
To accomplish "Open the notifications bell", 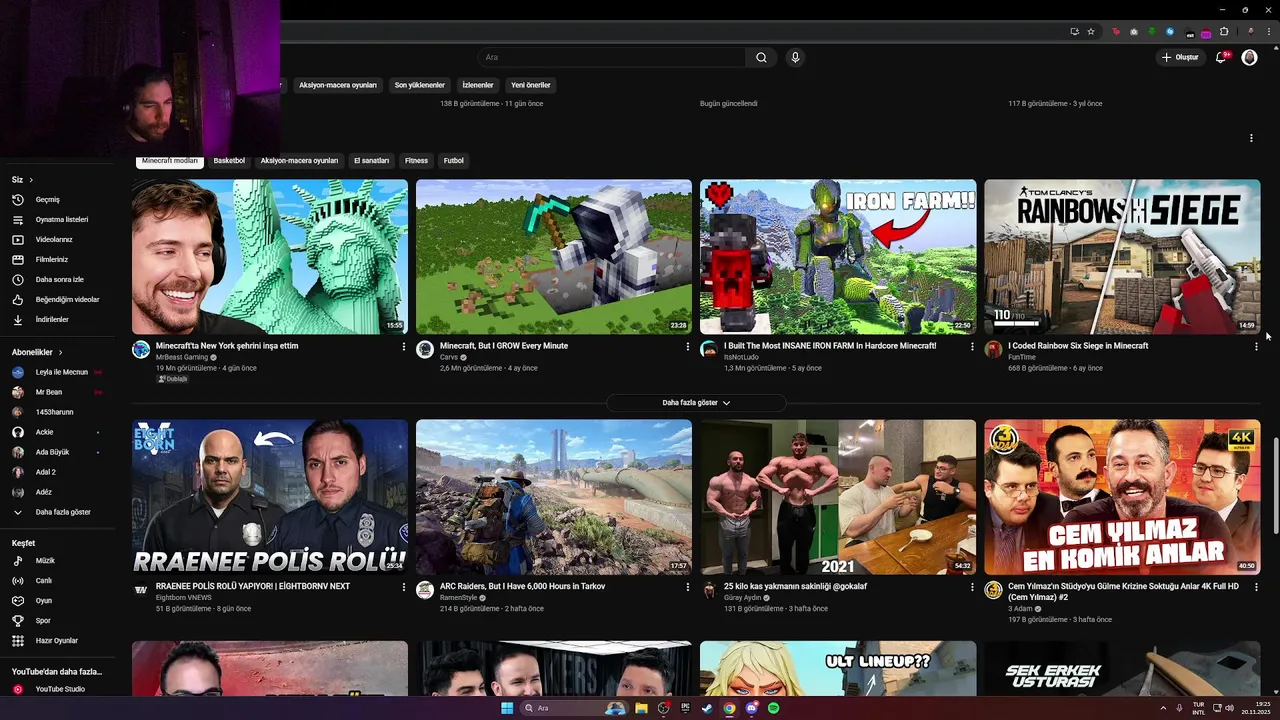I will tap(1220, 57).
